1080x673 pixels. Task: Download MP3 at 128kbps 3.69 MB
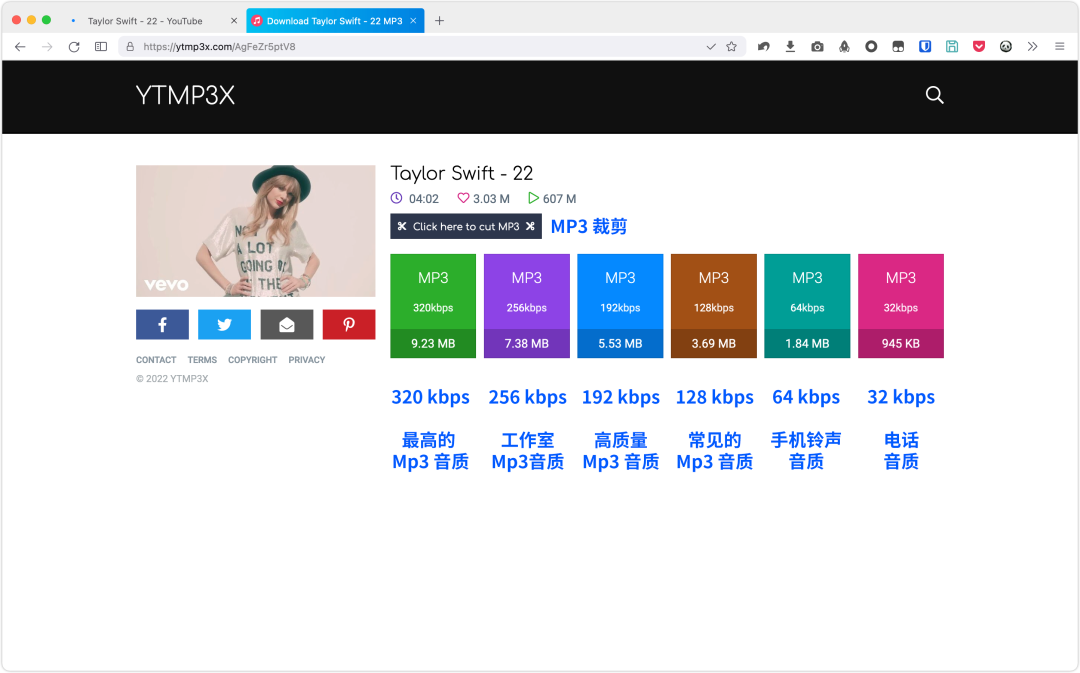(x=714, y=306)
